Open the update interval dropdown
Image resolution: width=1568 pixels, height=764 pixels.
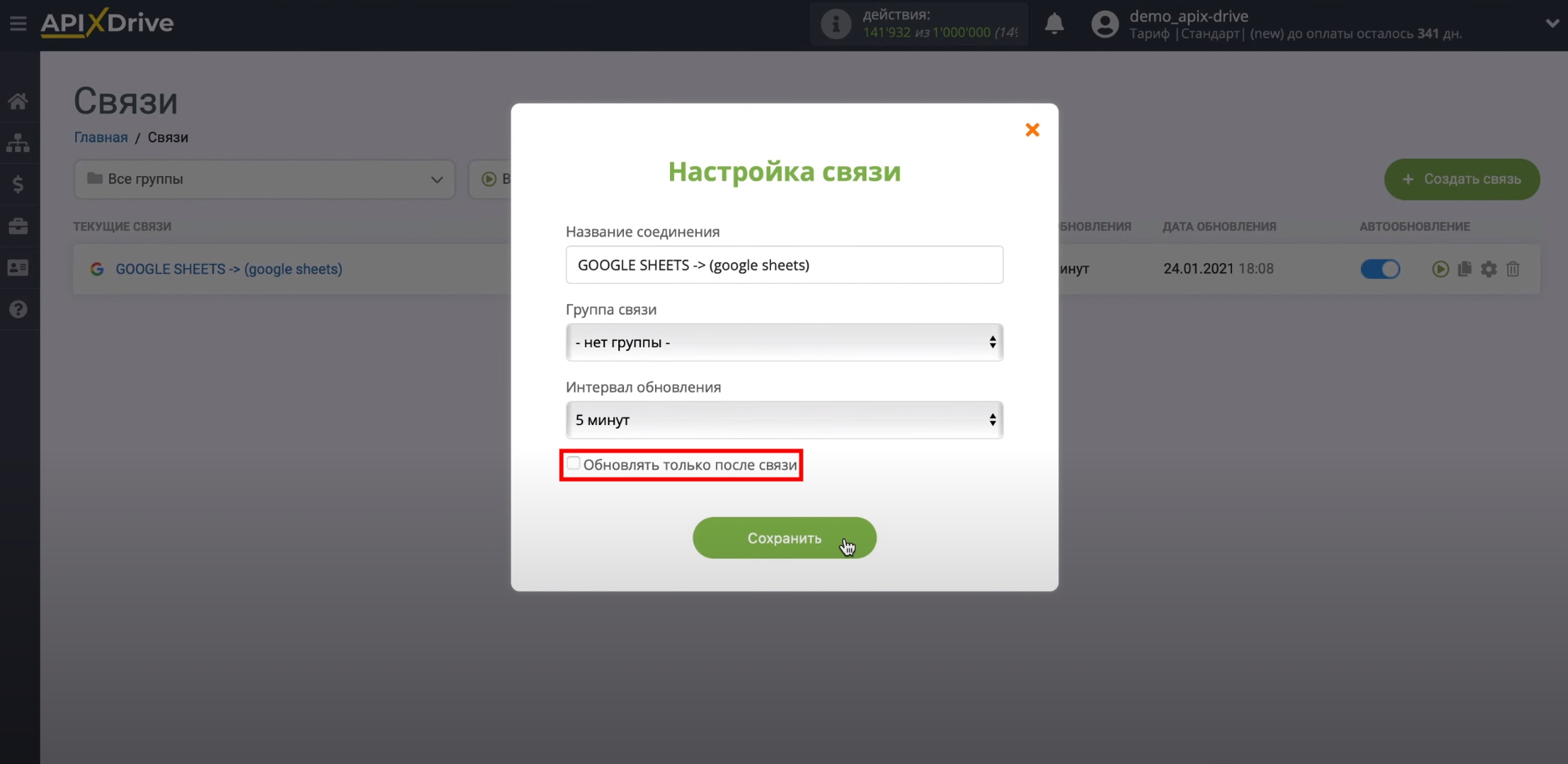(784, 420)
